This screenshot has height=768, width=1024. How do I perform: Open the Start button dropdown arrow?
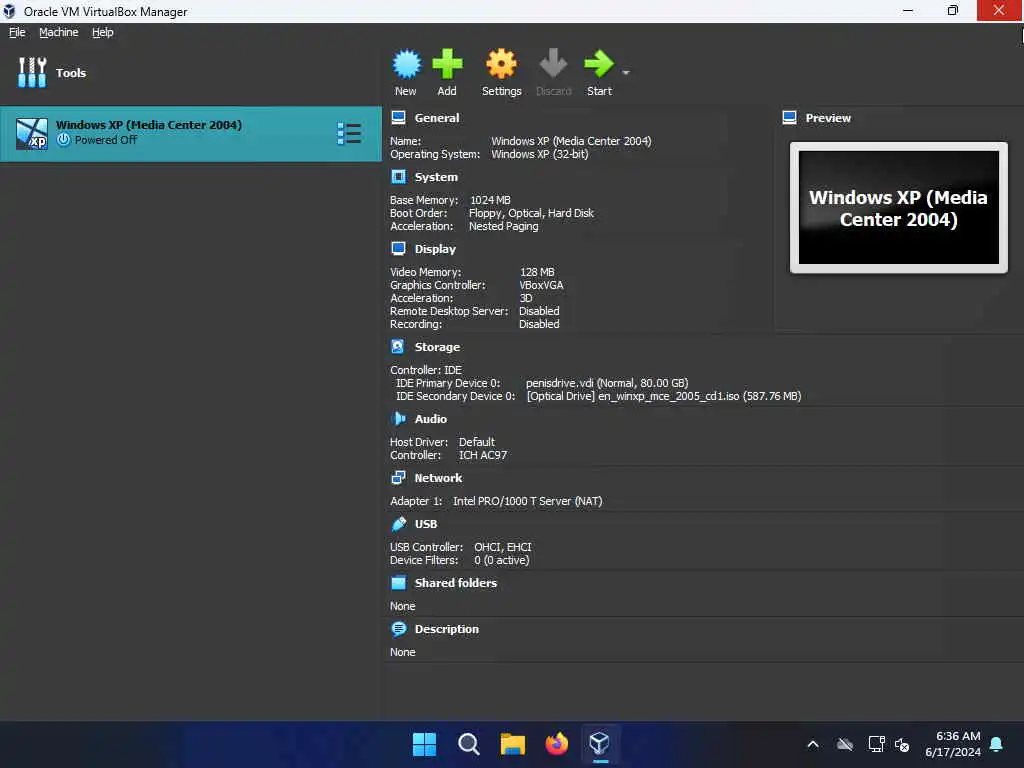pos(626,72)
